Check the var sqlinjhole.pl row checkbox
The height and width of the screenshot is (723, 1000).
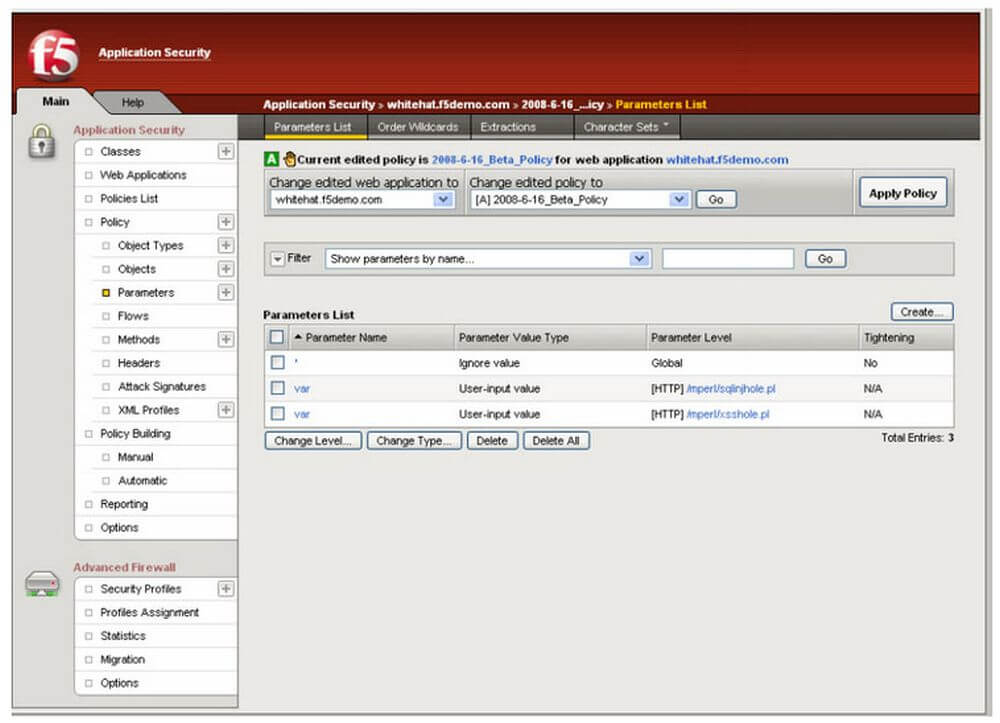click(277, 388)
